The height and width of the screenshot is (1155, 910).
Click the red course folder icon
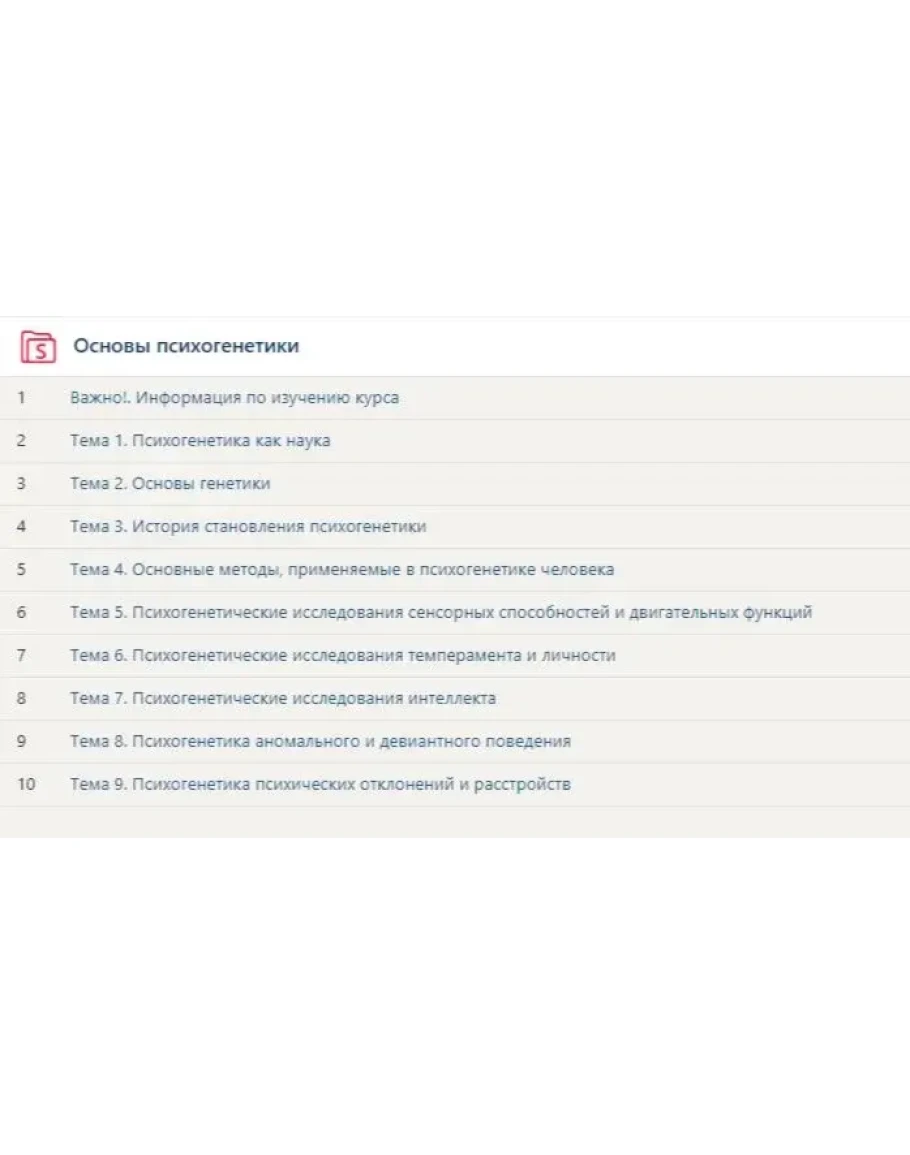pyautogui.click(x=38, y=347)
